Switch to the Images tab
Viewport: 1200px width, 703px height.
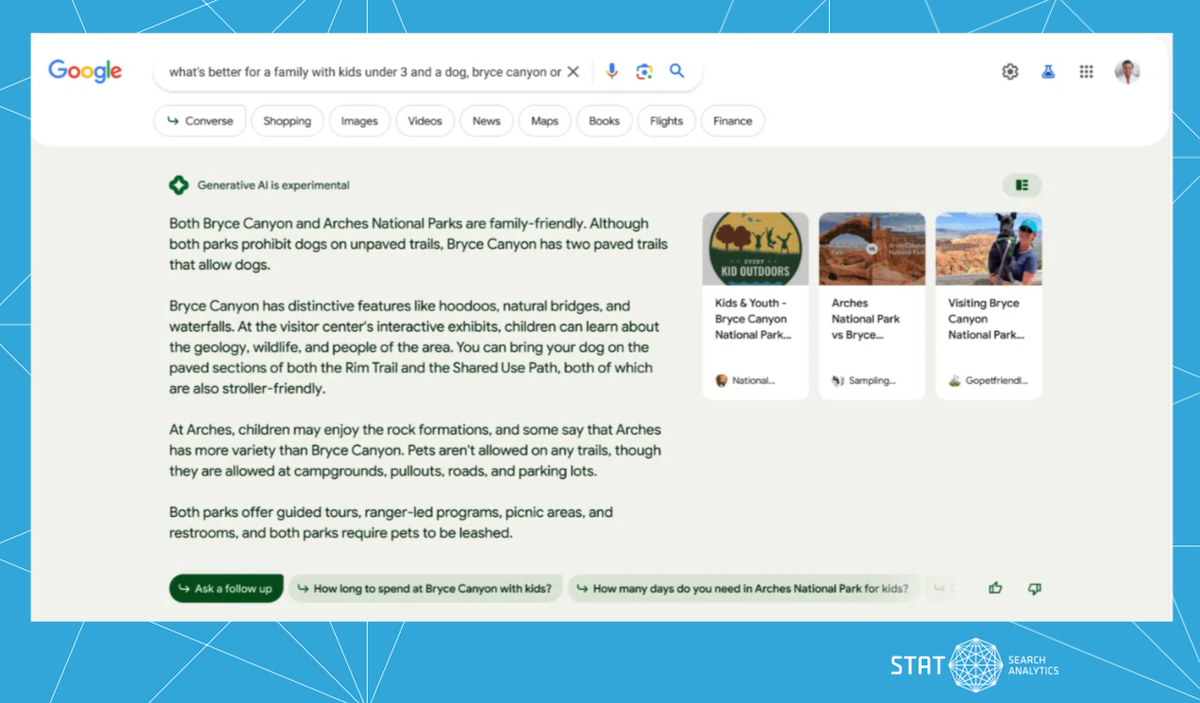click(x=359, y=120)
